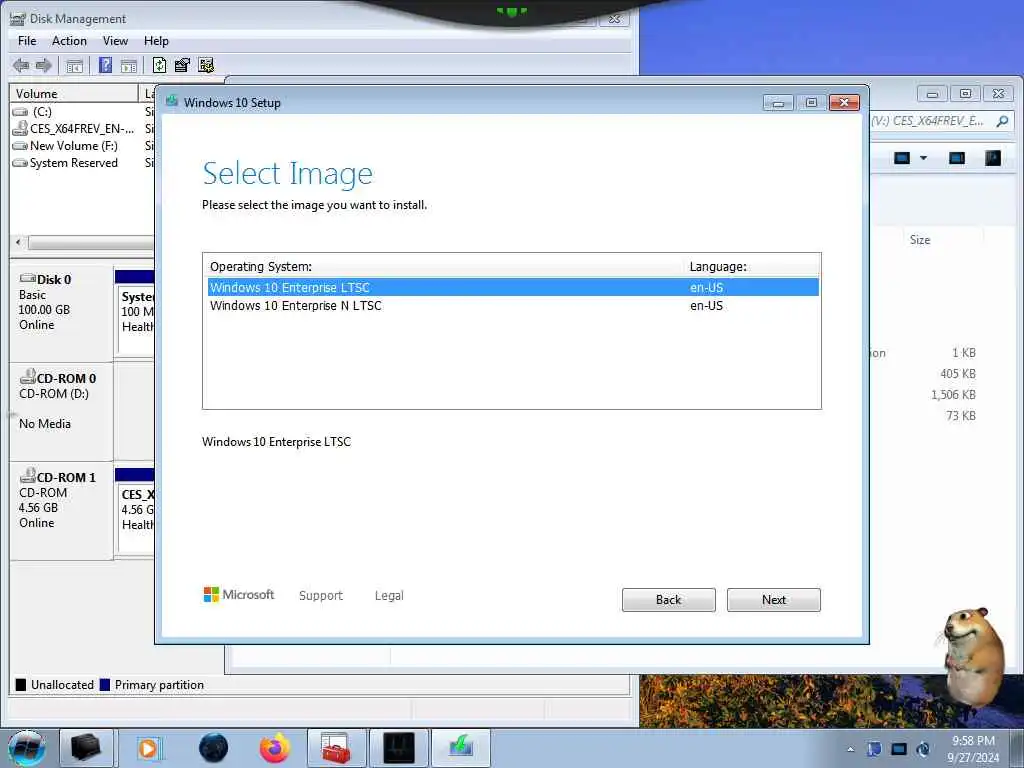Maximize the Explorer window behind Setup
Screen dimensions: 1024x768
click(965, 93)
